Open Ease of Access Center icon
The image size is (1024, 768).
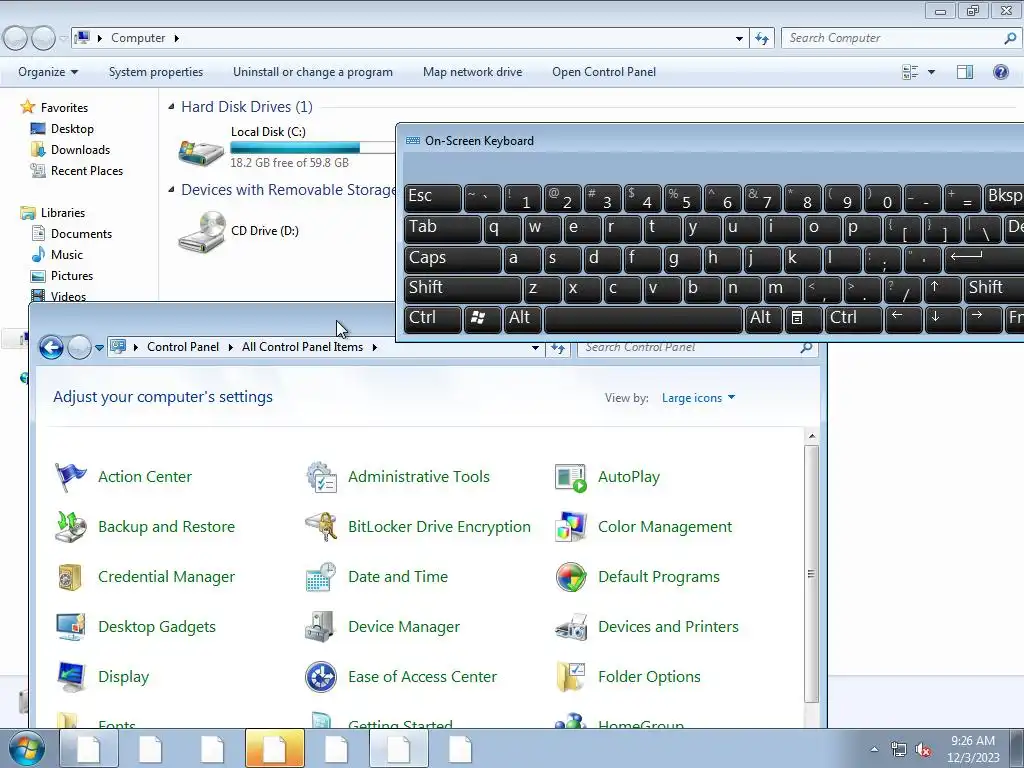pos(321,677)
